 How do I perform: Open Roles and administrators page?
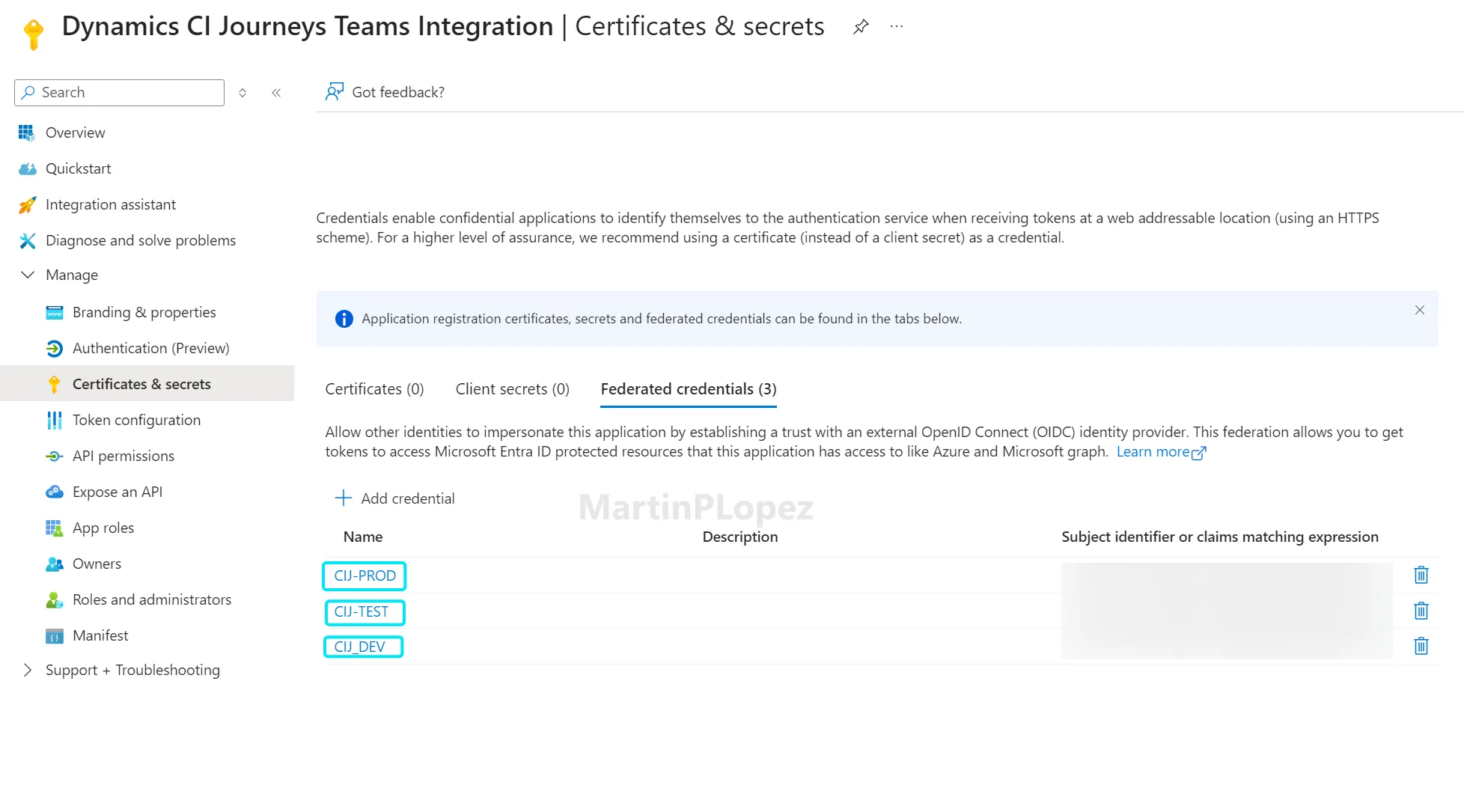coord(152,600)
